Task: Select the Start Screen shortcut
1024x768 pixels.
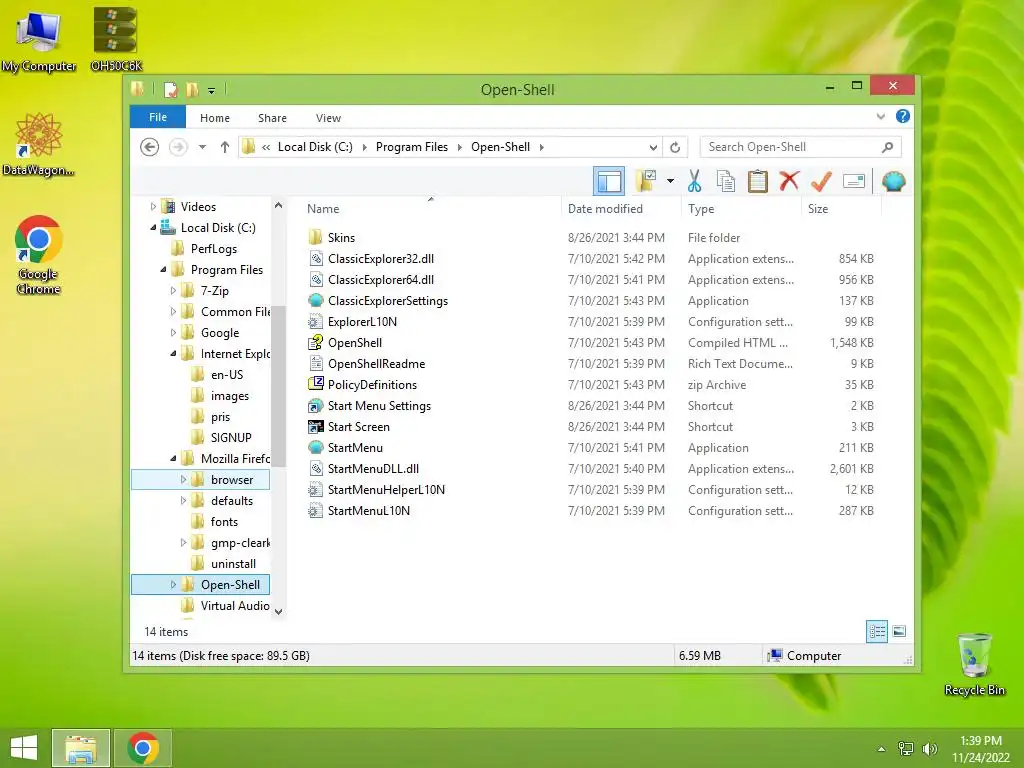Action: coord(359,426)
